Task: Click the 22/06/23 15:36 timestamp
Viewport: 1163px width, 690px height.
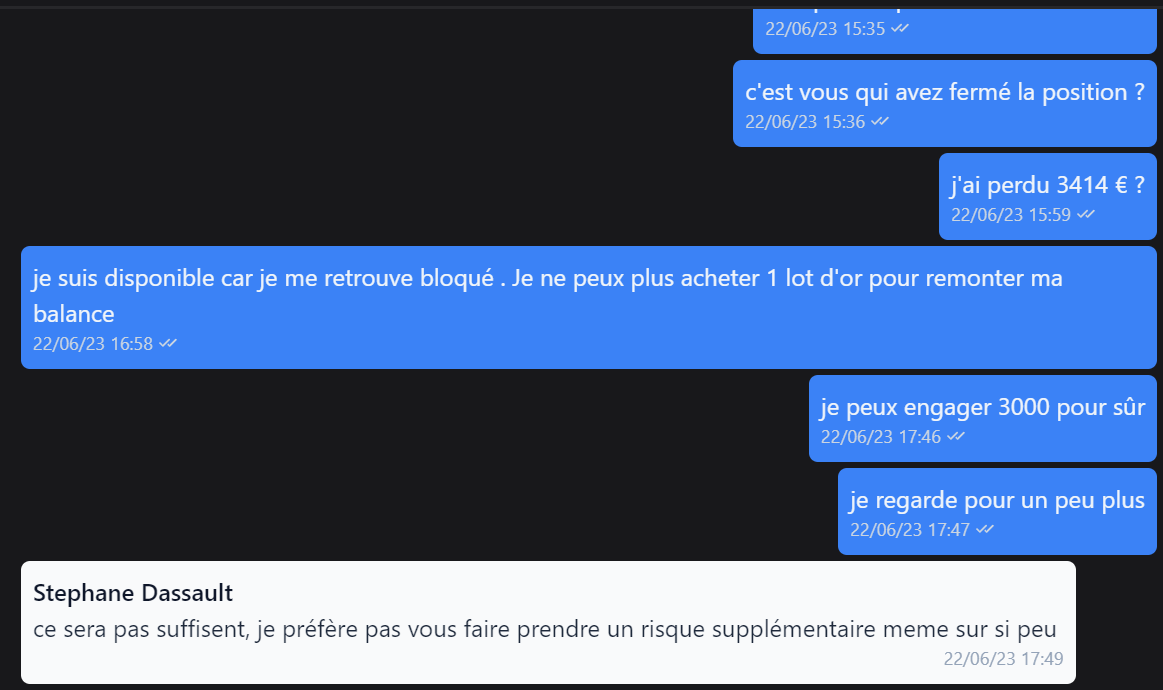Action: click(x=805, y=122)
